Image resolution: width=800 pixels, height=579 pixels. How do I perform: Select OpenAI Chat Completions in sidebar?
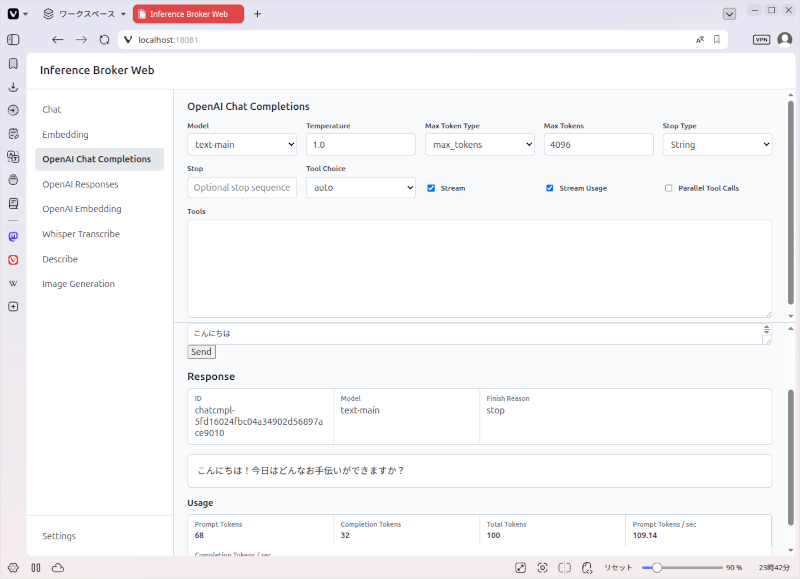tap(99, 159)
